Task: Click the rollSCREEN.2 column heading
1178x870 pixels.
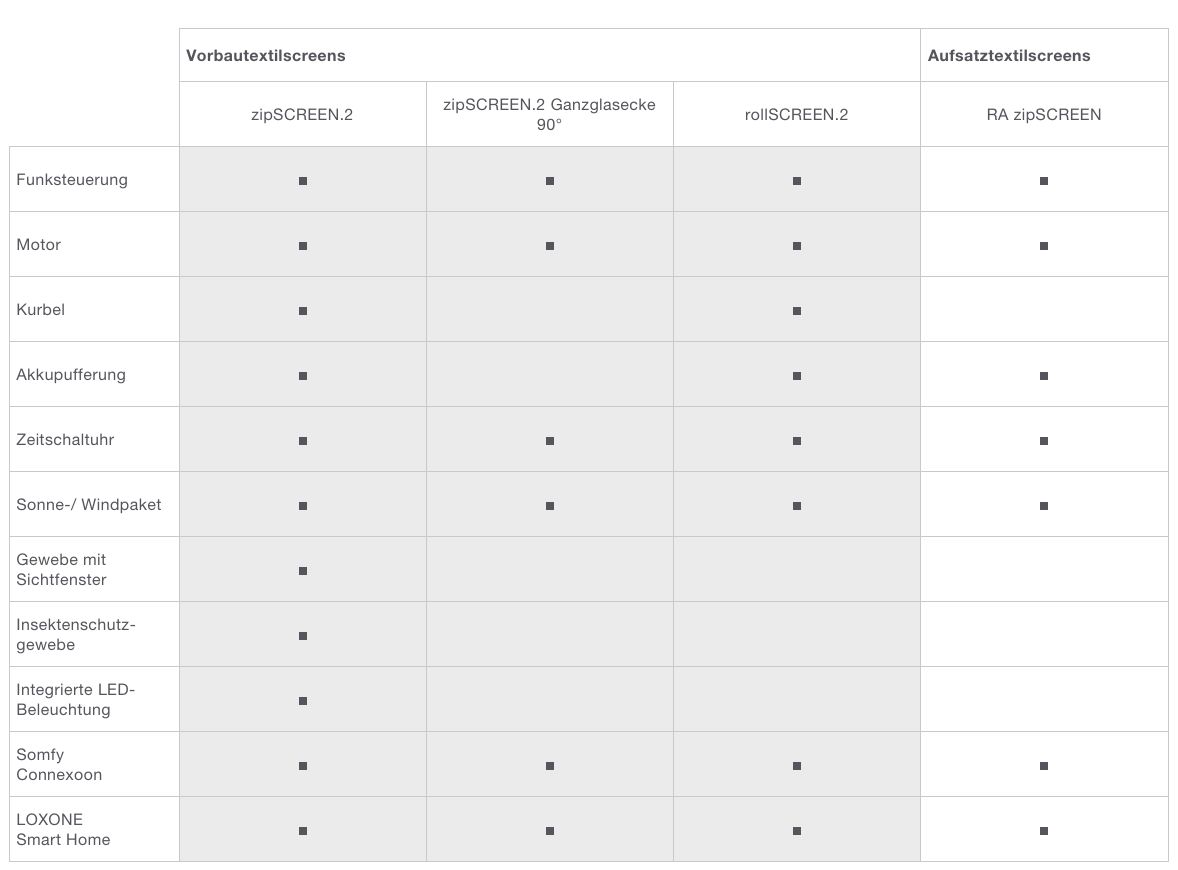Action: pyautogui.click(x=796, y=114)
